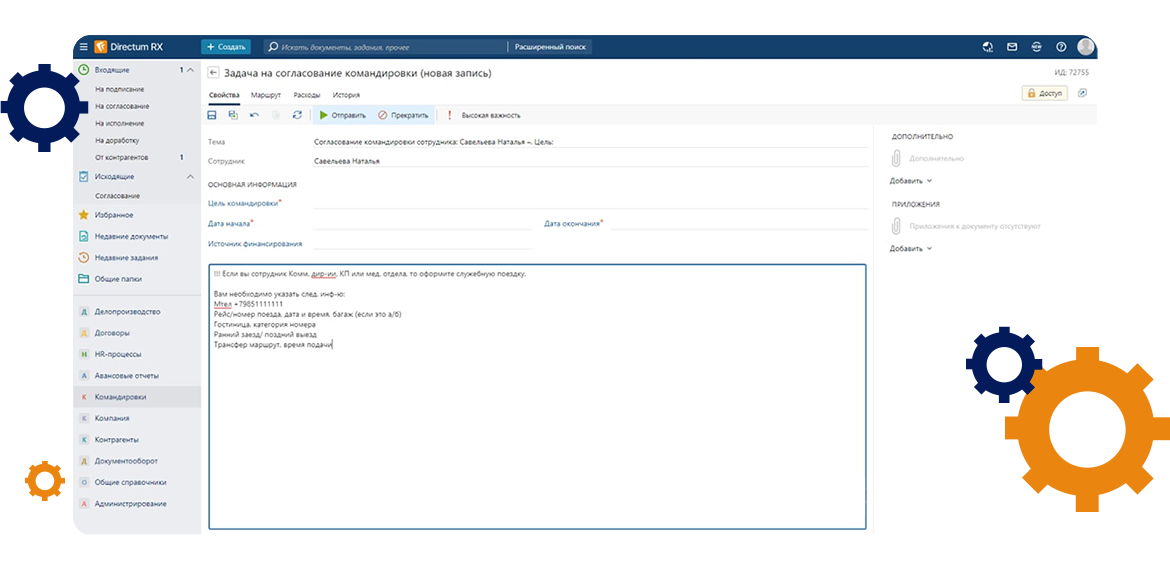1170x570 pixels.
Task: Open the Добавить dropdown under Приложения
Action: click(910, 248)
